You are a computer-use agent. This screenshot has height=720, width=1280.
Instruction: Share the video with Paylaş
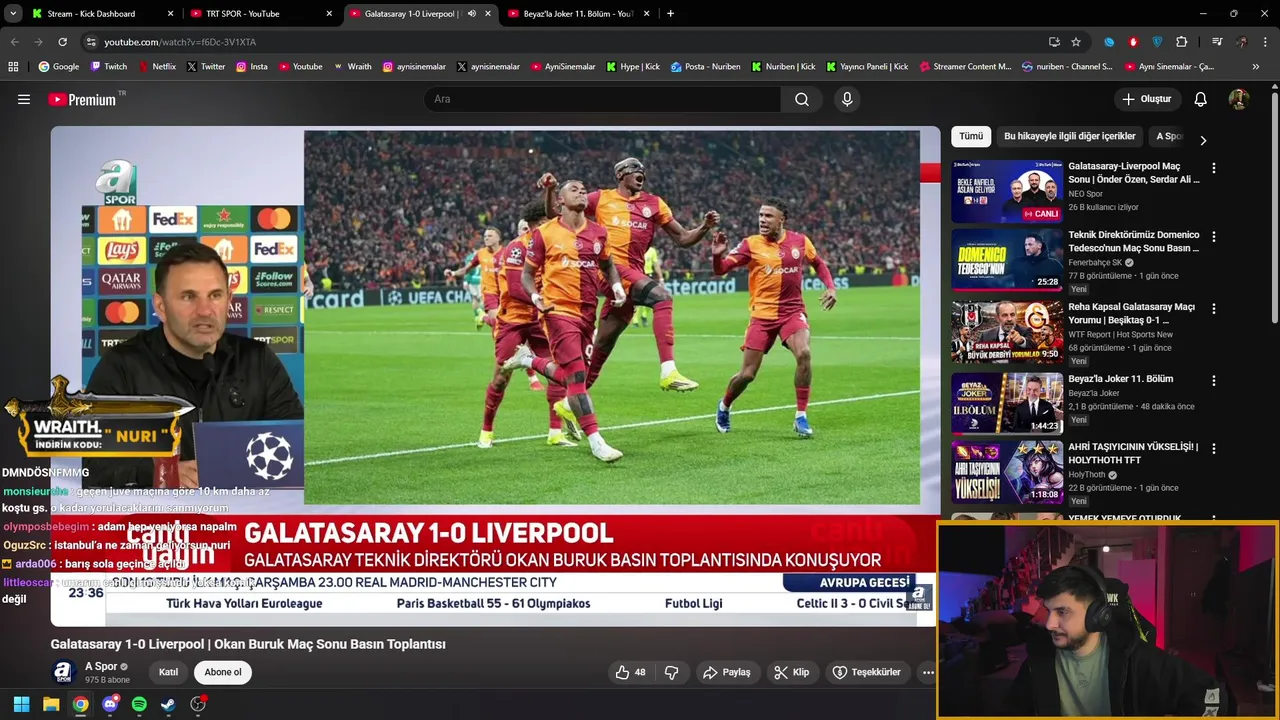tap(727, 672)
